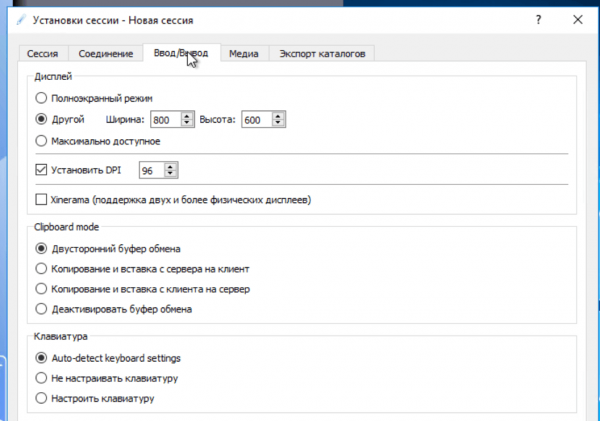Open the Соединение tab

pos(104,53)
